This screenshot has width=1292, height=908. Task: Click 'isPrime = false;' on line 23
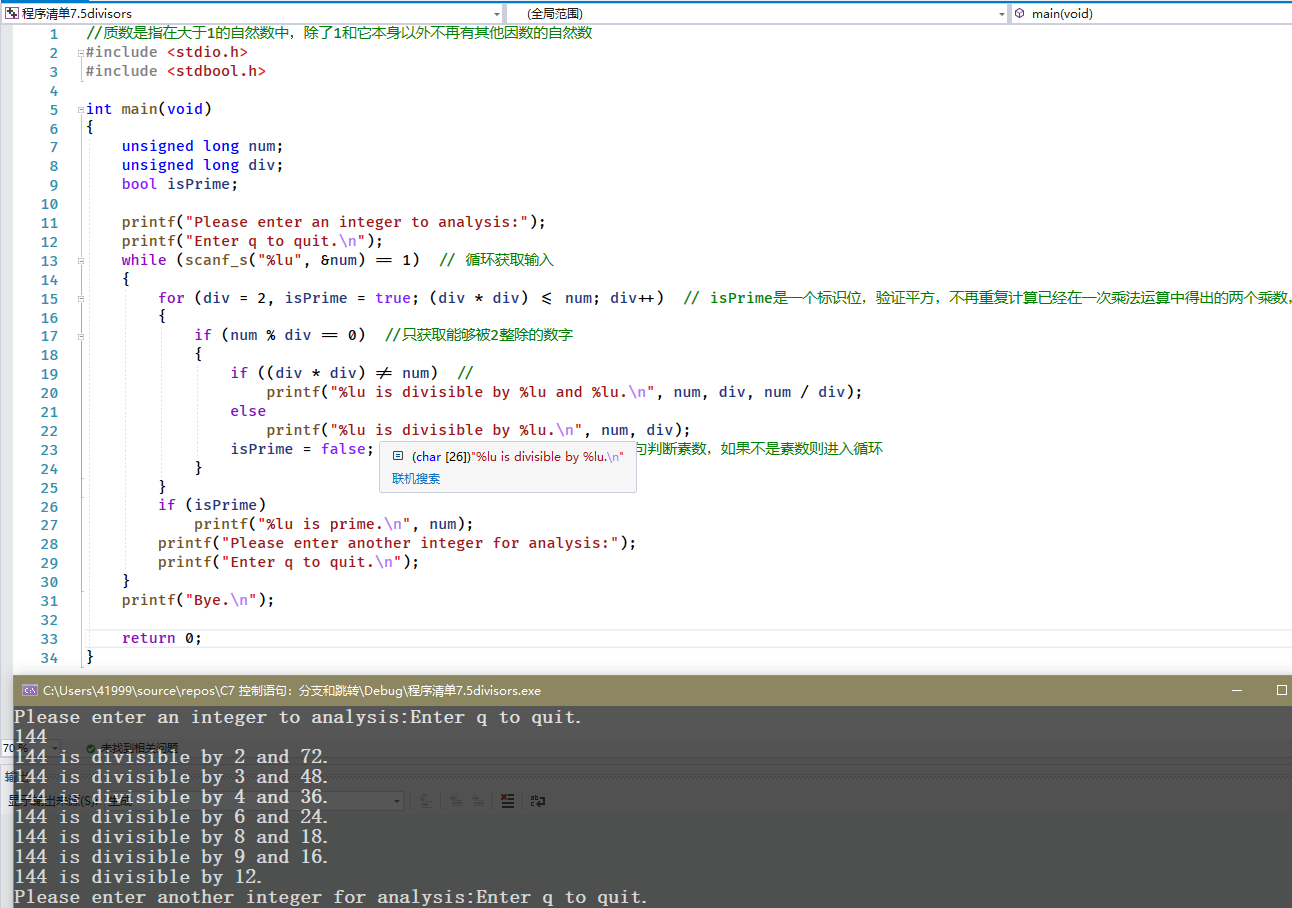(302, 449)
